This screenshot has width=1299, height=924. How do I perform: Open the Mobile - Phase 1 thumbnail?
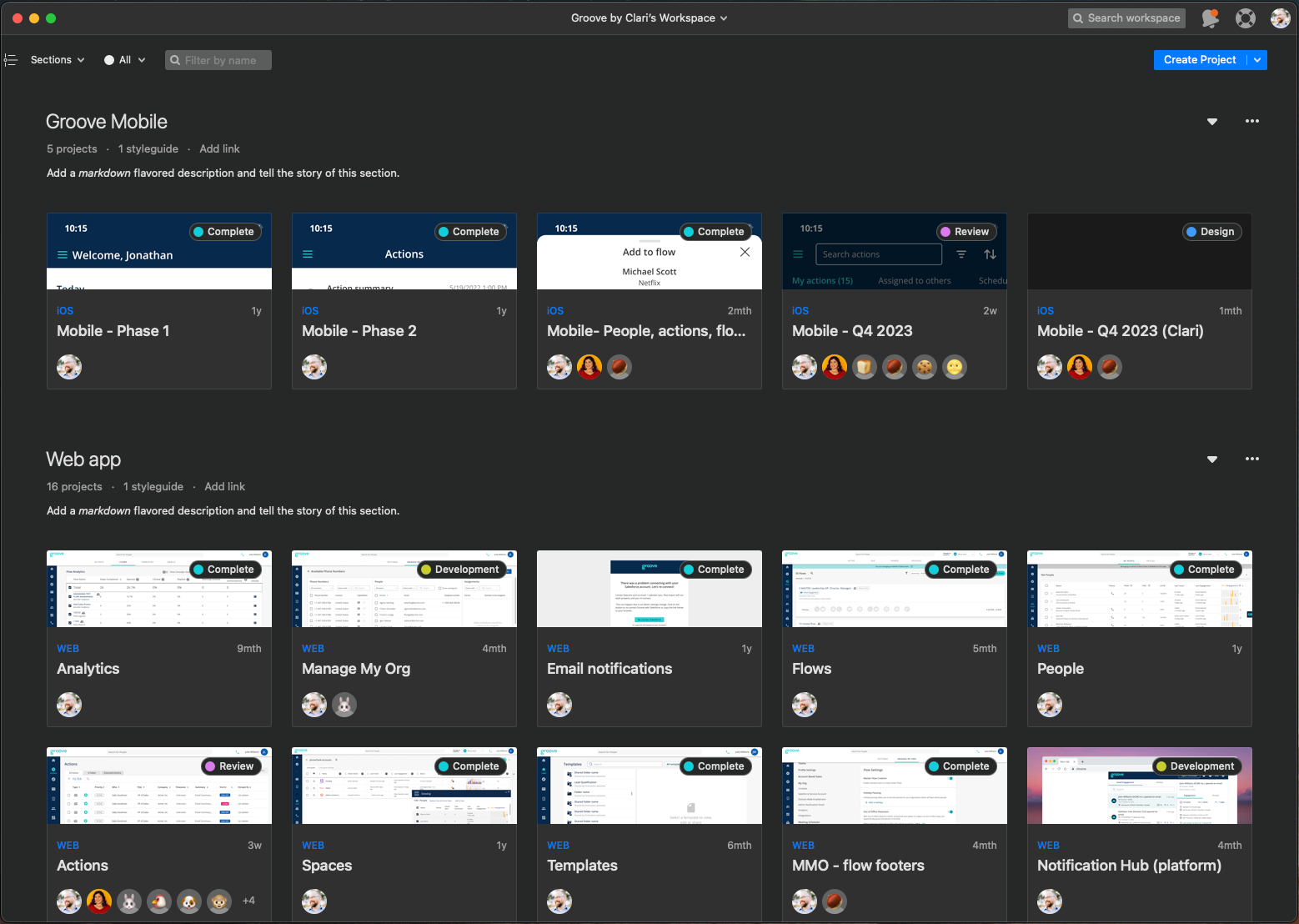click(159, 251)
